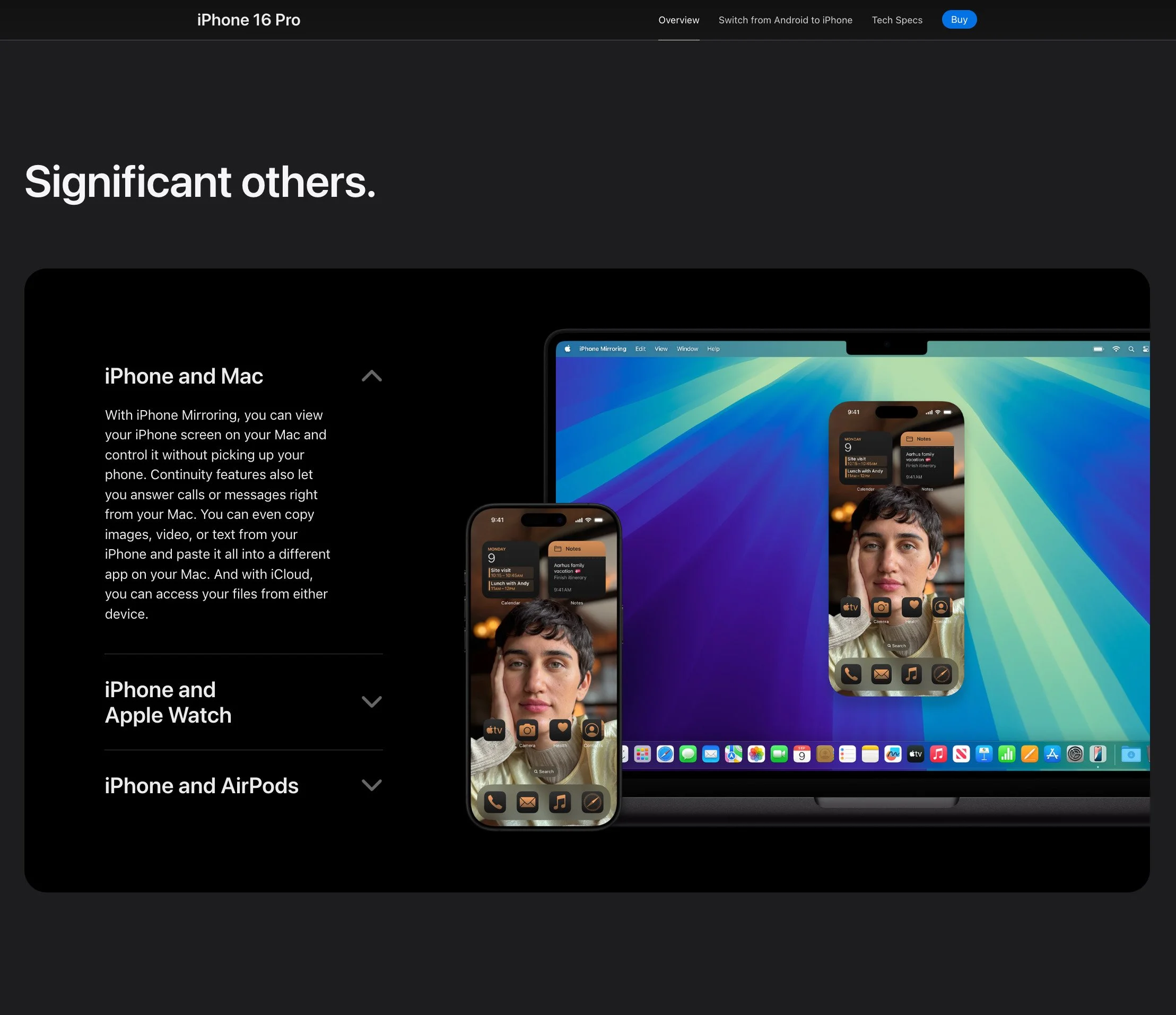Tap the Contacts app on the standalone iPhone

(592, 730)
